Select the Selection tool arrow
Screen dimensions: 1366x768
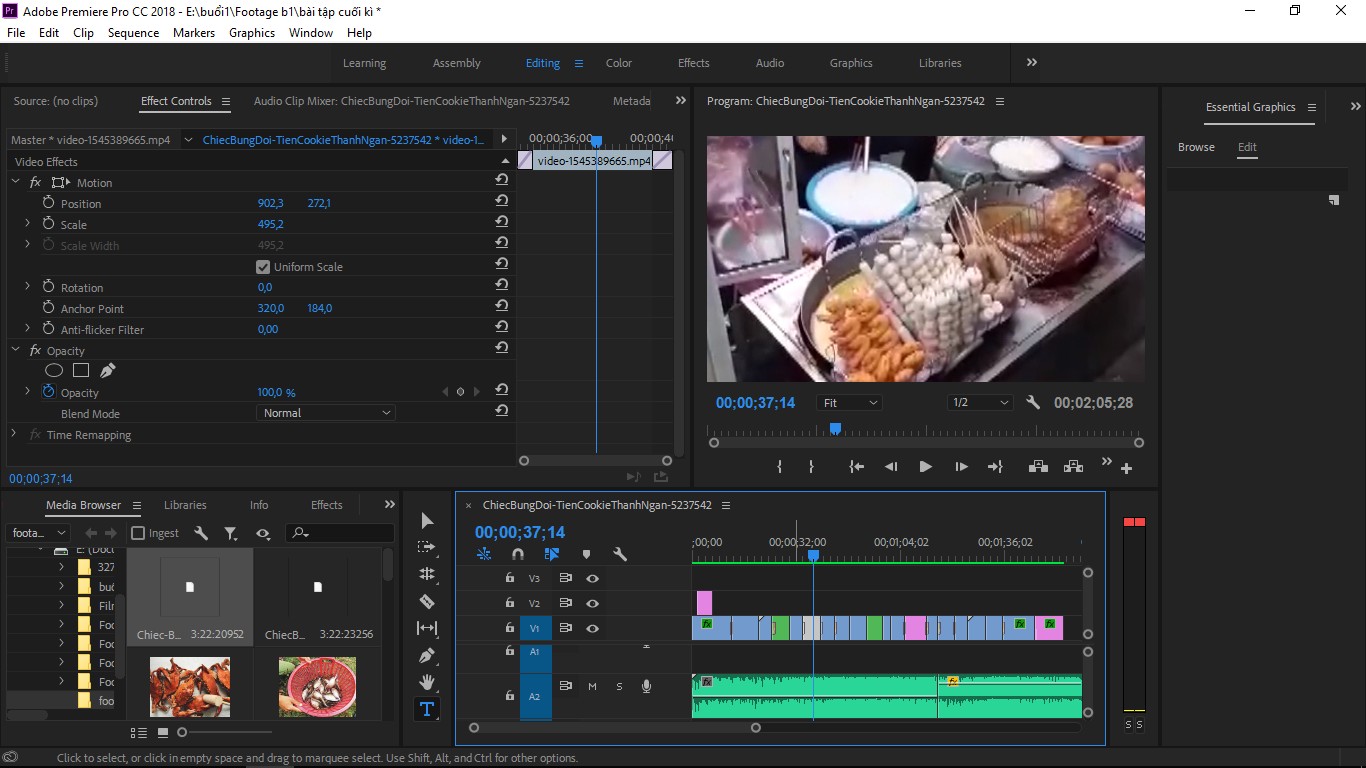427,521
